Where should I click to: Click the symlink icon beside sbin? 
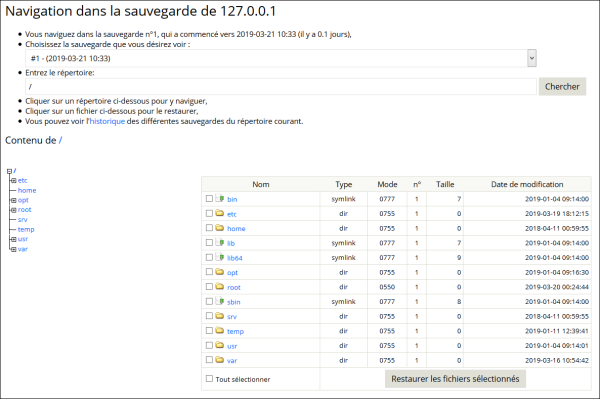click(220, 301)
